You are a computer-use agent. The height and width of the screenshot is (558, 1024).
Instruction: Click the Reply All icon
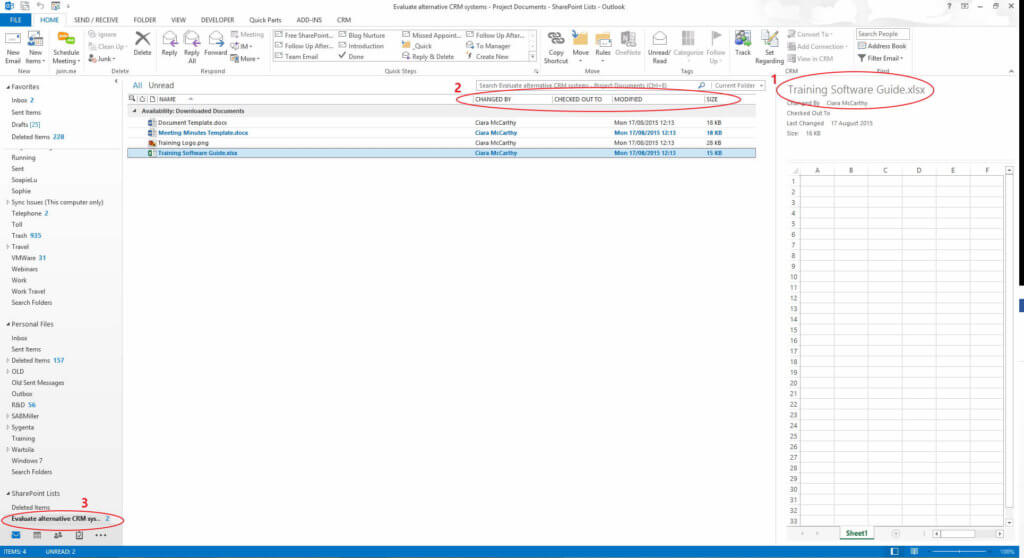coord(191,43)
